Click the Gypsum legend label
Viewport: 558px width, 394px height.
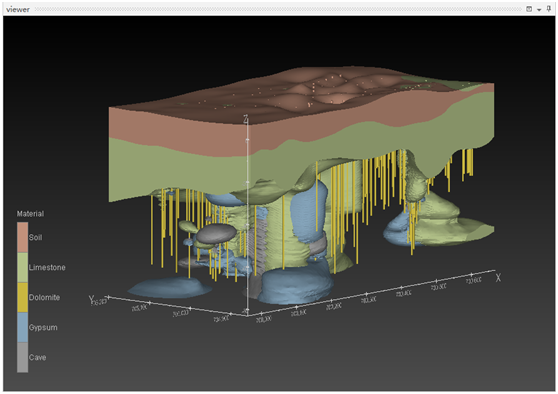[x=43, y=327]
